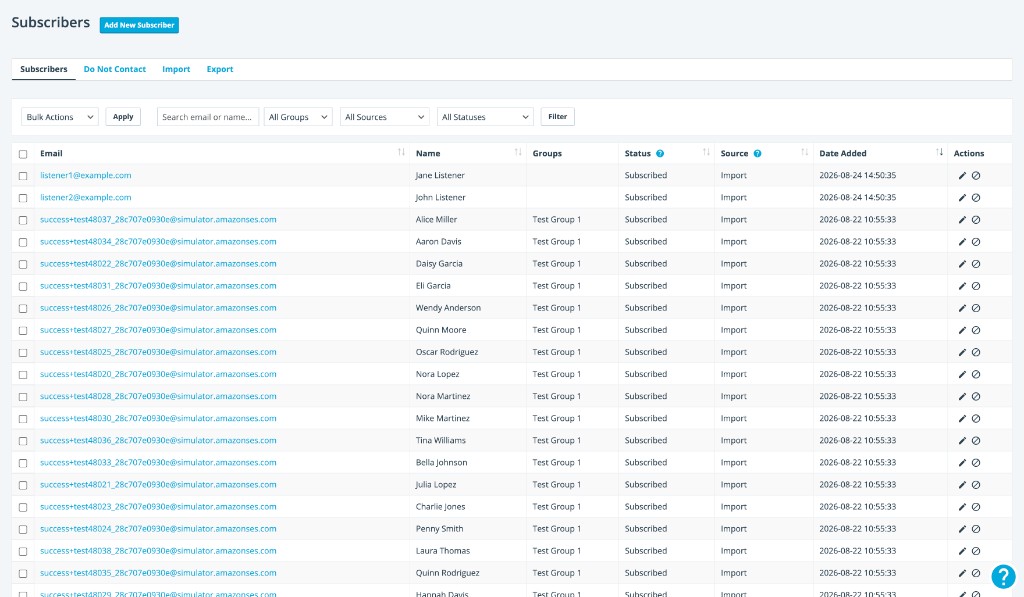Select Daisy Garcia's row checkbox
The image size is (1024, 597).
click(x=23, y=265)
